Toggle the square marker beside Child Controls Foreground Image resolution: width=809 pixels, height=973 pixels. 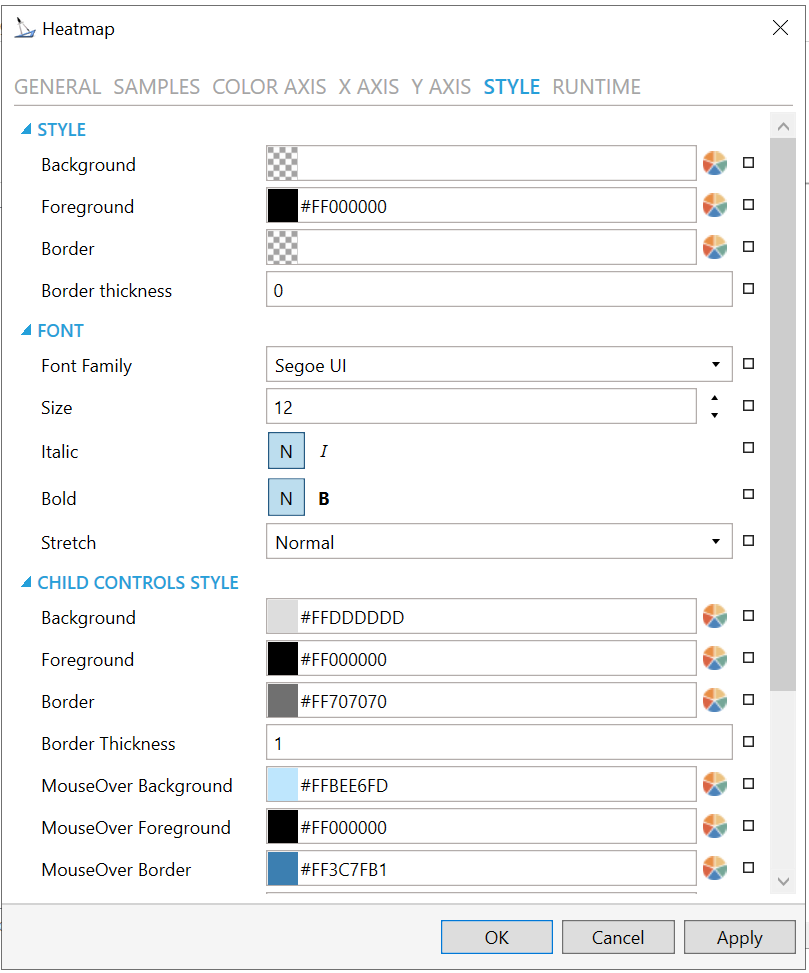tap(749, 658)
